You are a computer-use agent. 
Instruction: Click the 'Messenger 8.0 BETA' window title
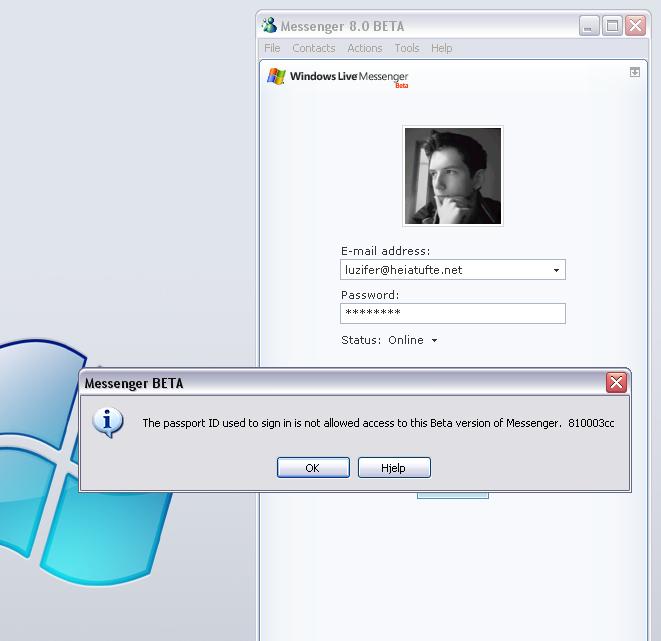coord(342,26)
